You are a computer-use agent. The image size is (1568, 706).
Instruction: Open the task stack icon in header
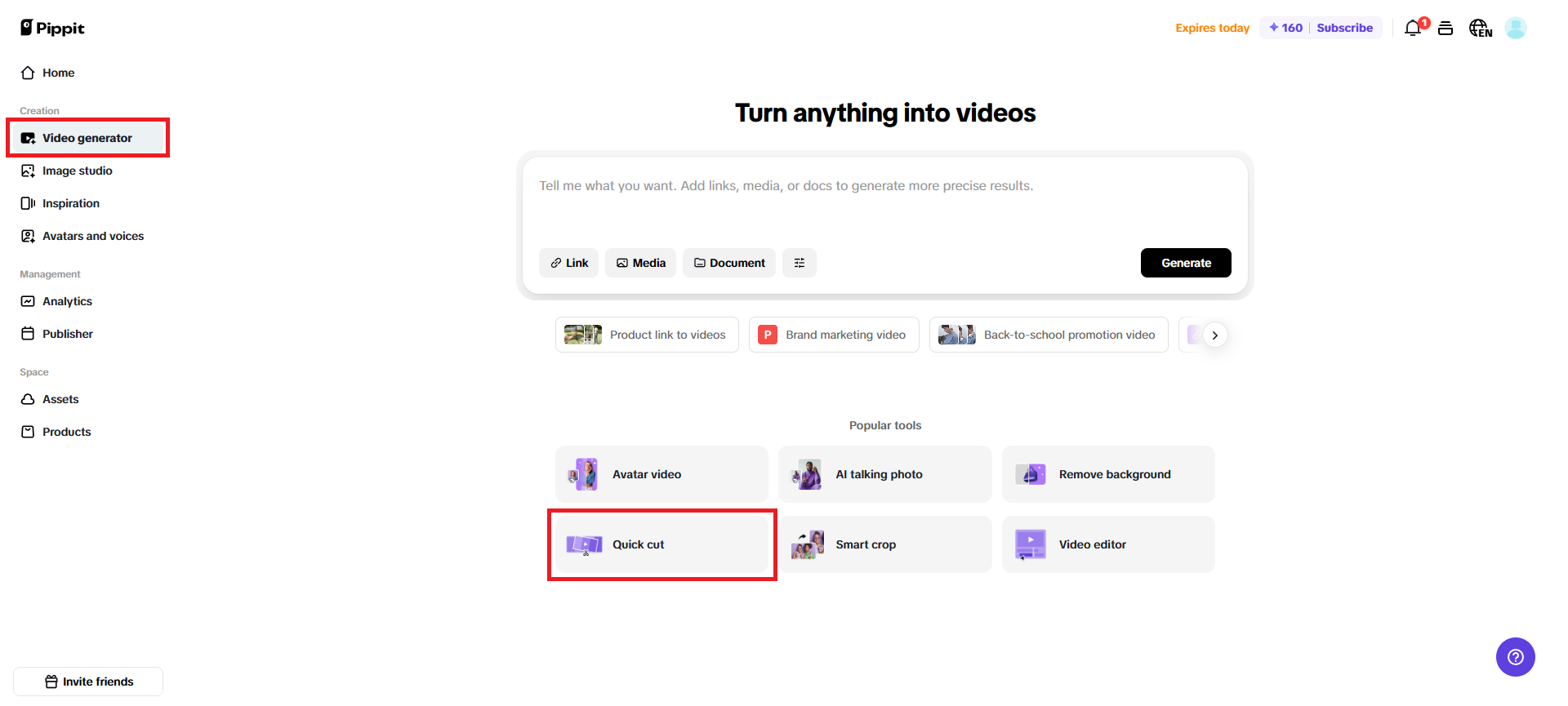[x=1445, y=29]
